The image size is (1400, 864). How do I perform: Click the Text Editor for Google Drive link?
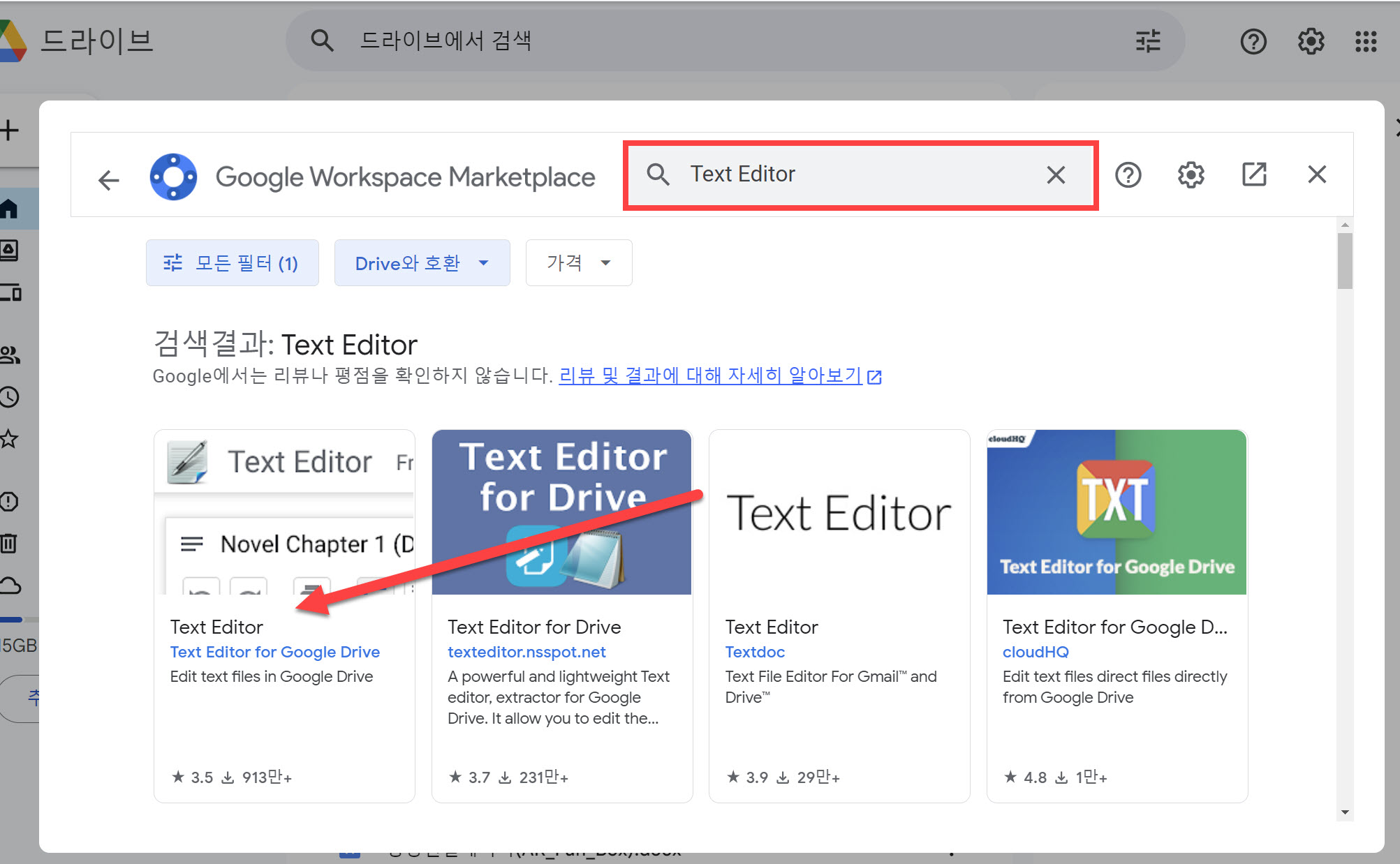(274, 652)
